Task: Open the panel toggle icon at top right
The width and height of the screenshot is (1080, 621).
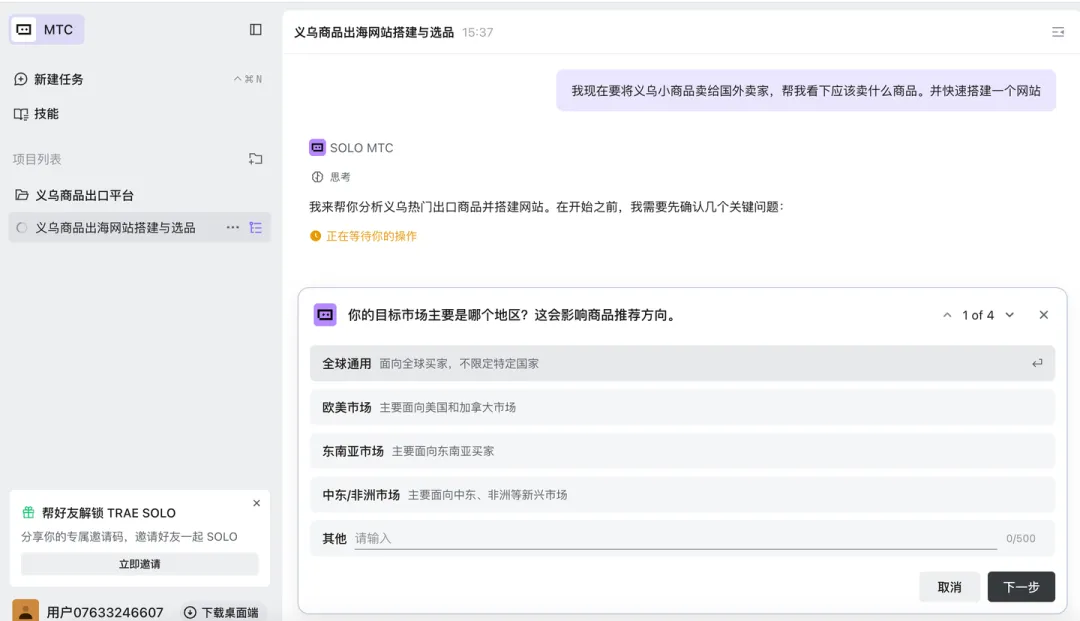Action: (x=1058, y=32)
